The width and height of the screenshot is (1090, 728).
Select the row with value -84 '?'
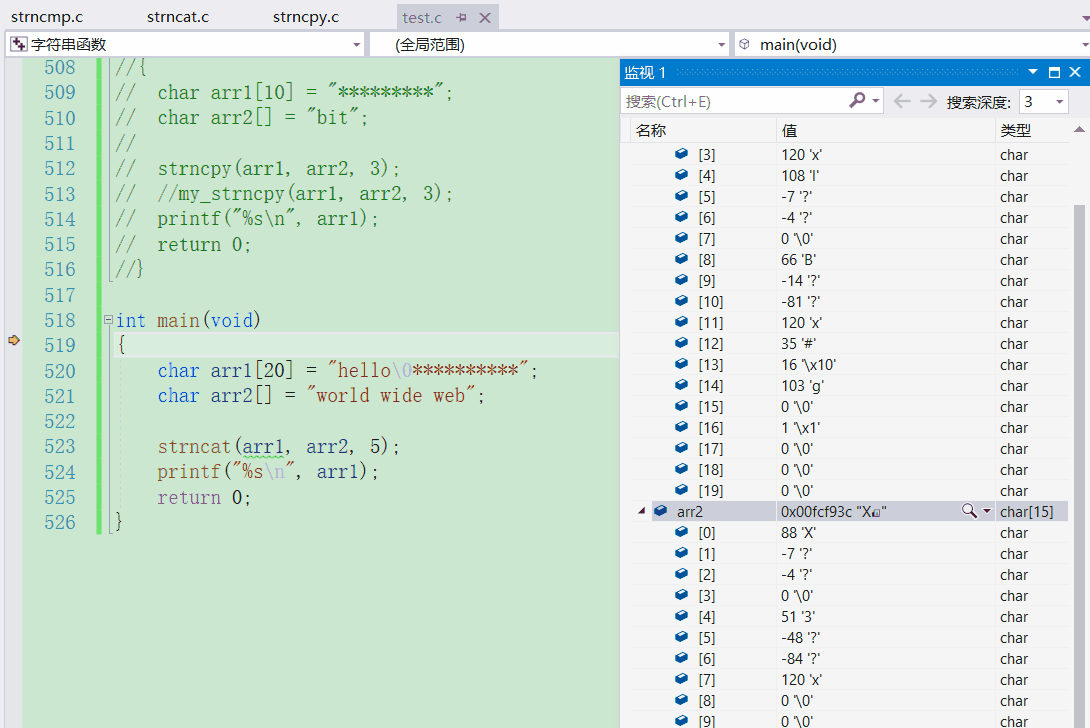848,658
